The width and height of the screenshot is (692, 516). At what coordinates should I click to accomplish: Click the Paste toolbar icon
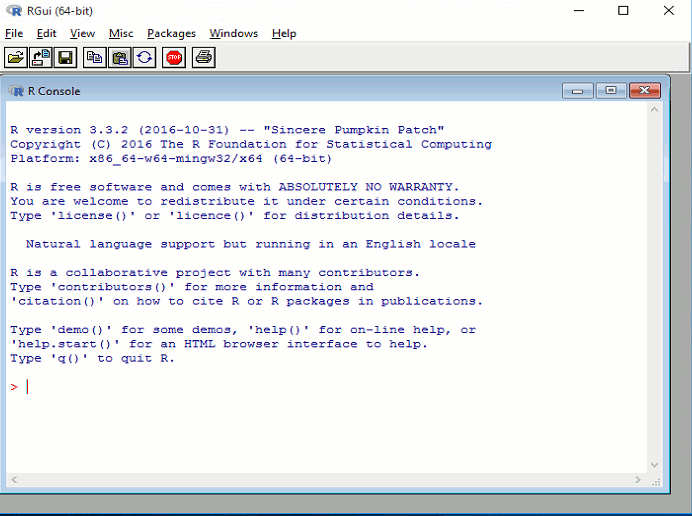(120, 58)
